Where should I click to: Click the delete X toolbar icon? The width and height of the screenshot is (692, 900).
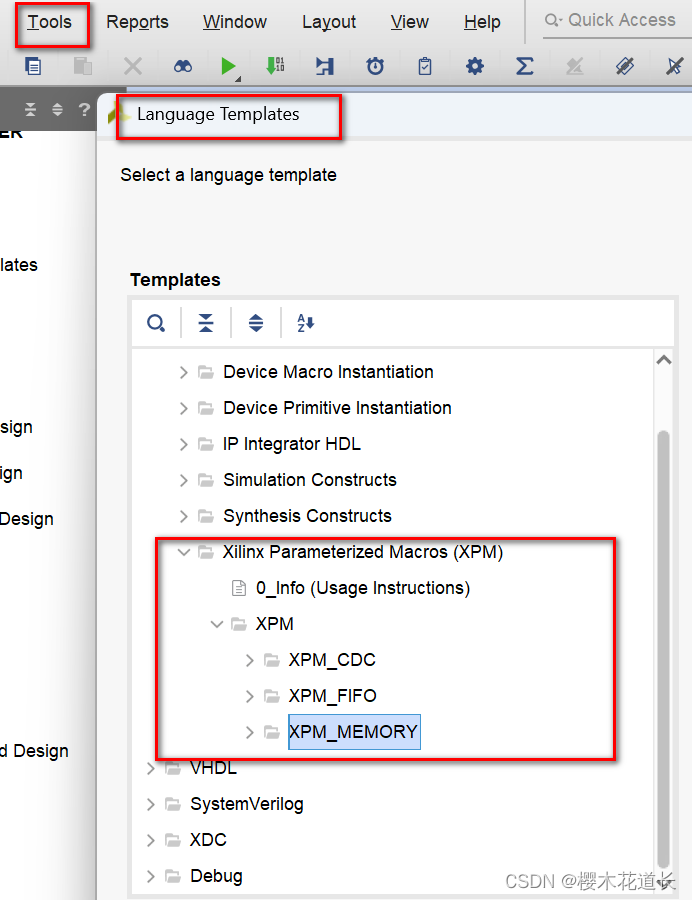133,66
